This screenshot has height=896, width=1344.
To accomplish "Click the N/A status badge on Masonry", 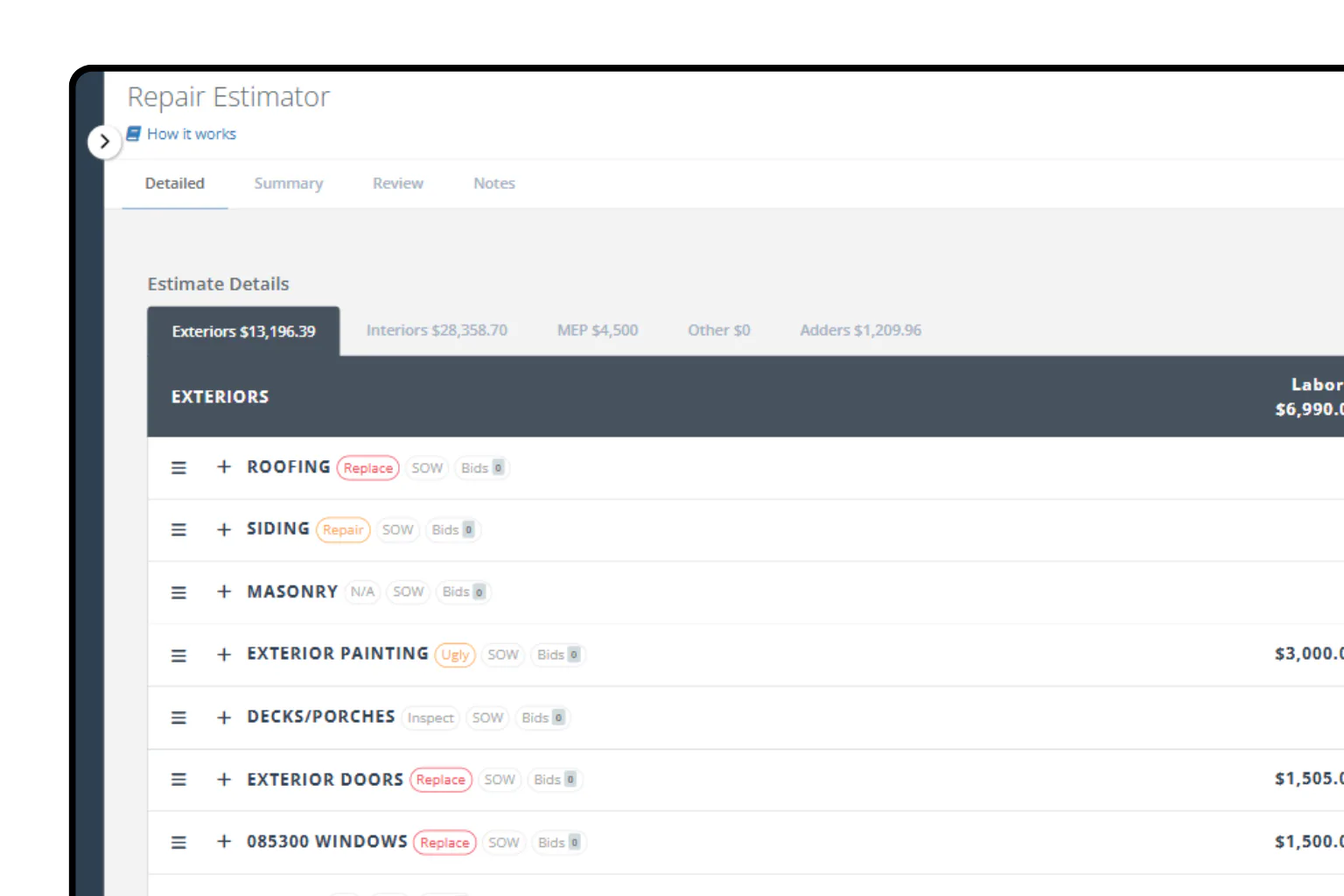I will pos(362,592).
